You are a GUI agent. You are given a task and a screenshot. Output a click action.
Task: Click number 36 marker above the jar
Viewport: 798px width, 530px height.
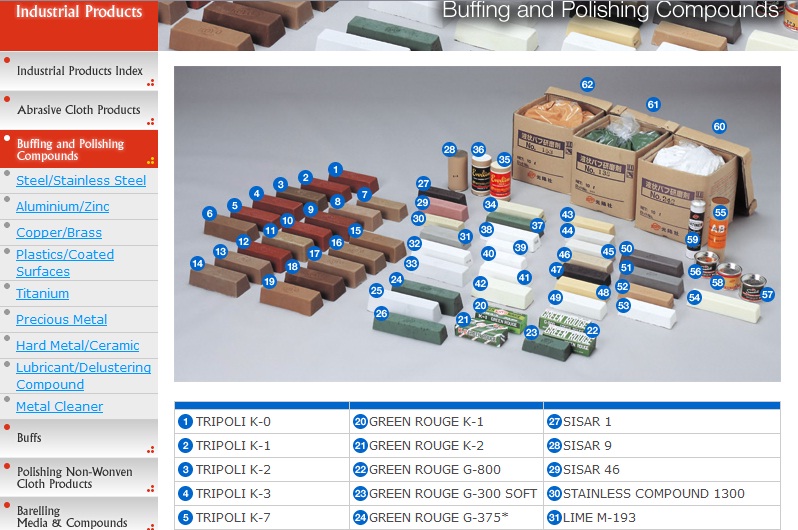[x=478, y=149]
